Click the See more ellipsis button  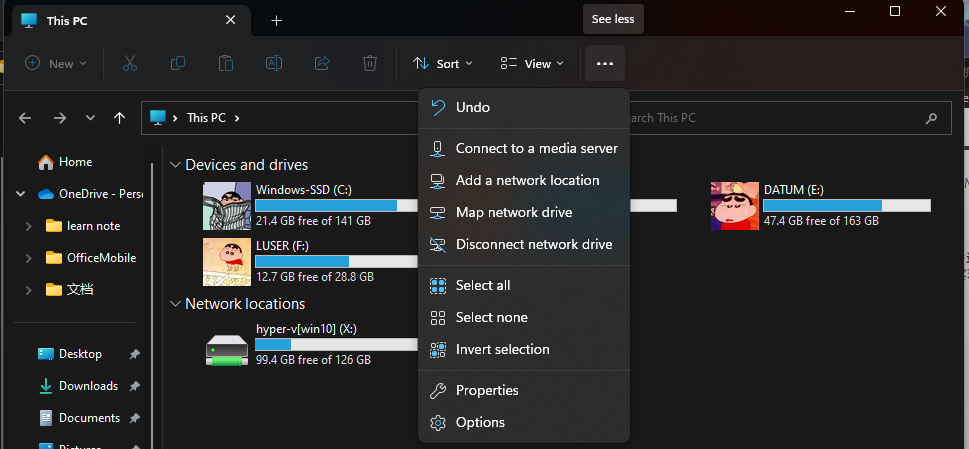604,63
